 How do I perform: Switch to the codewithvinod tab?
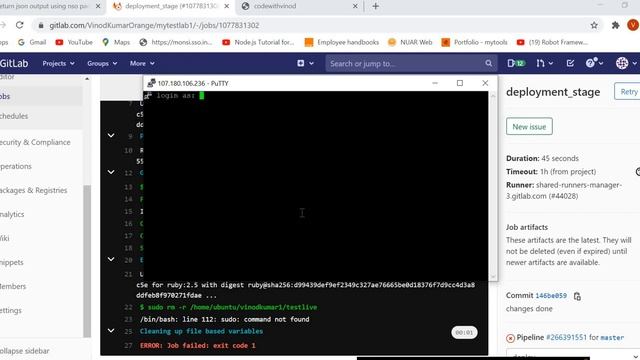(x=275, y=6)
